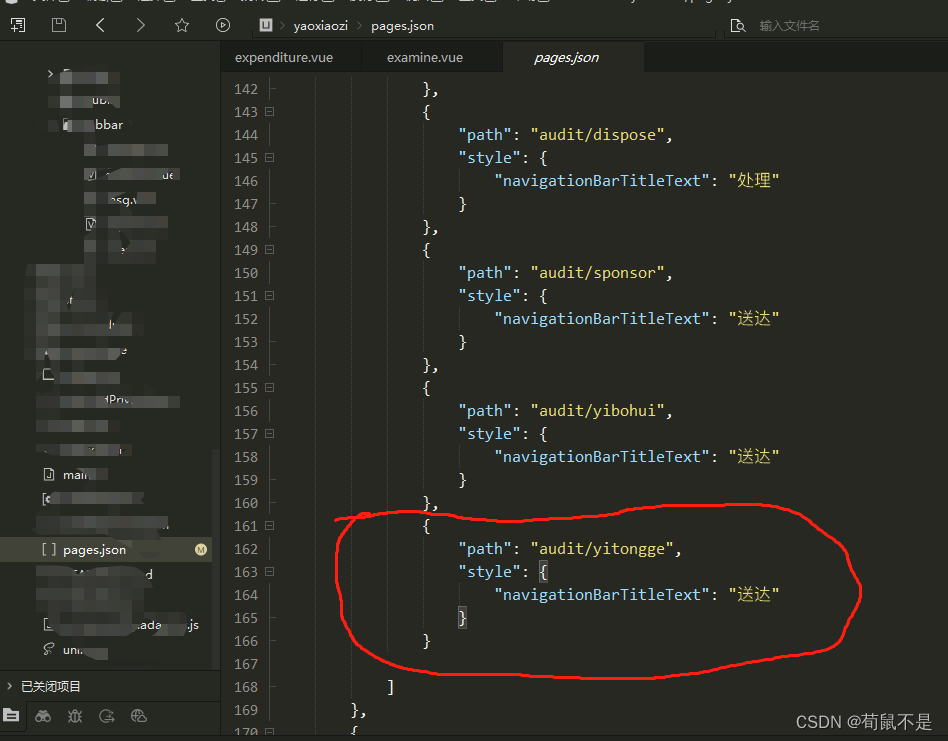Switch to the expenditure.vue tab
The width and height of the screenshot is (948, 741).
(x=291, y=57)
